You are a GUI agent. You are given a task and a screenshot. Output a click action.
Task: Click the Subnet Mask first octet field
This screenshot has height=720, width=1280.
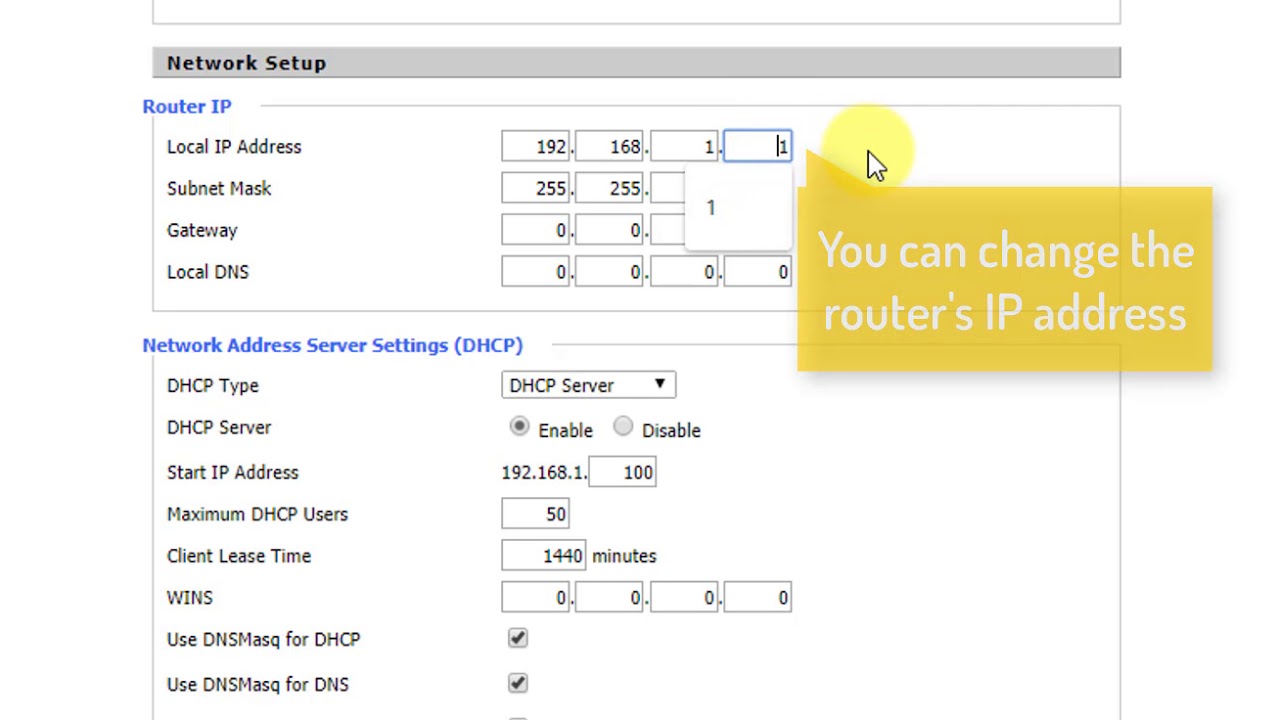pyautogui.click(x=536, y=189)
